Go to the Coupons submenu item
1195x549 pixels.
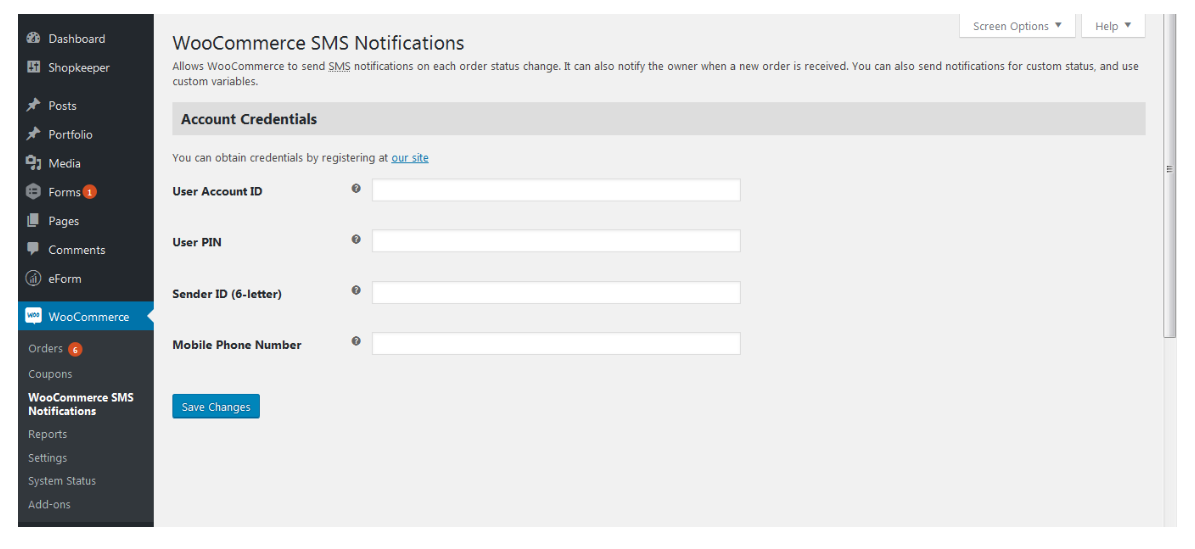pos(50,374)
